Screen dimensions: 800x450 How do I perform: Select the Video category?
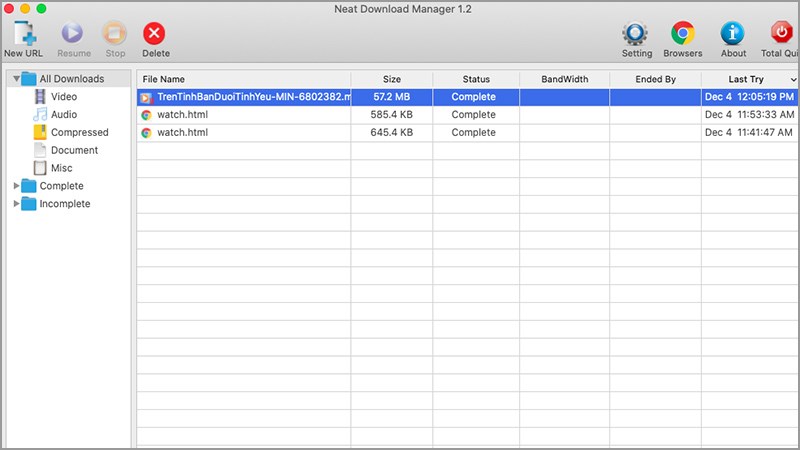(64, 97)
